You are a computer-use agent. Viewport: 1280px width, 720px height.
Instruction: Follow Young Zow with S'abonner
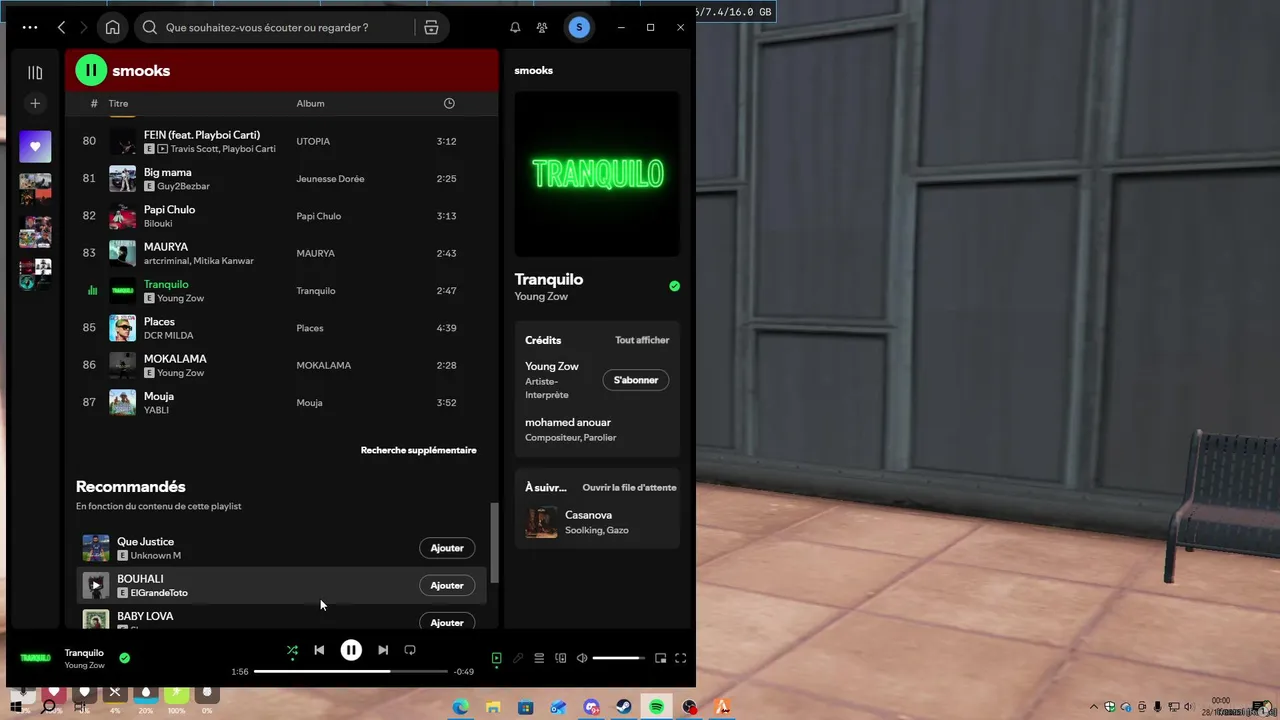[636, 380]
